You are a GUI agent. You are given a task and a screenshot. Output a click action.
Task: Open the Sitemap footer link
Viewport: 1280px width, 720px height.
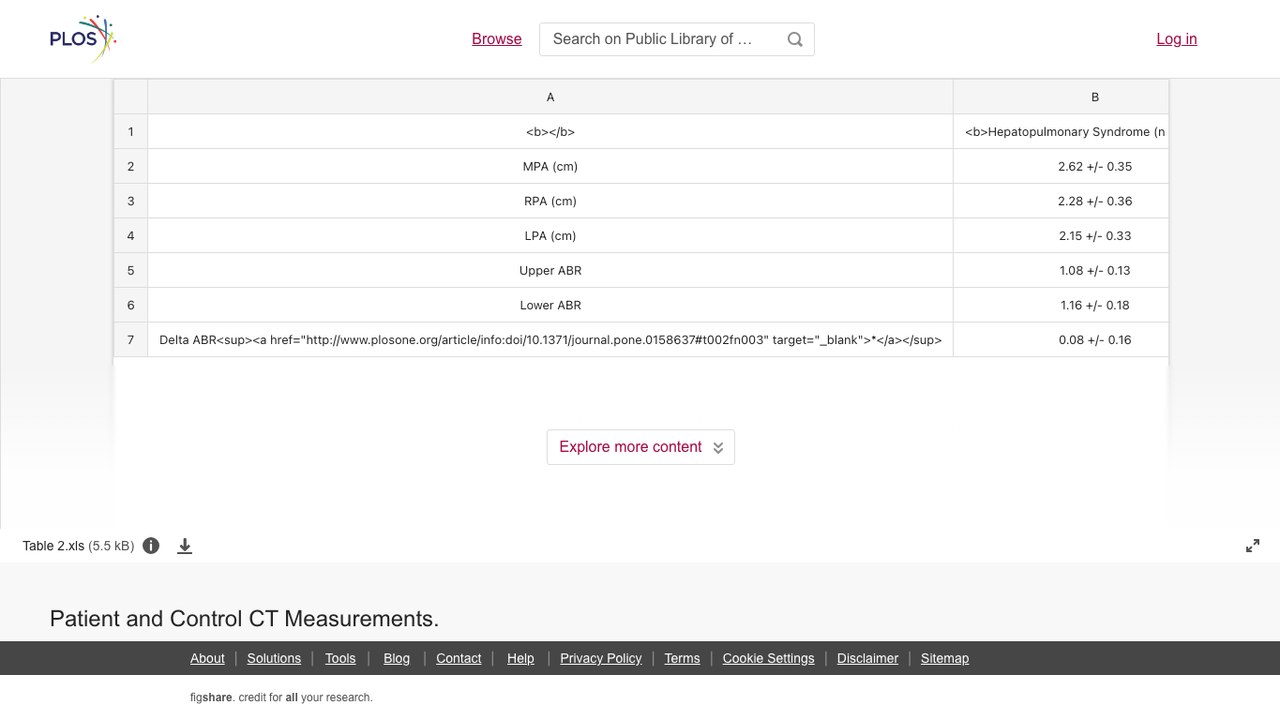click(945, 658)
